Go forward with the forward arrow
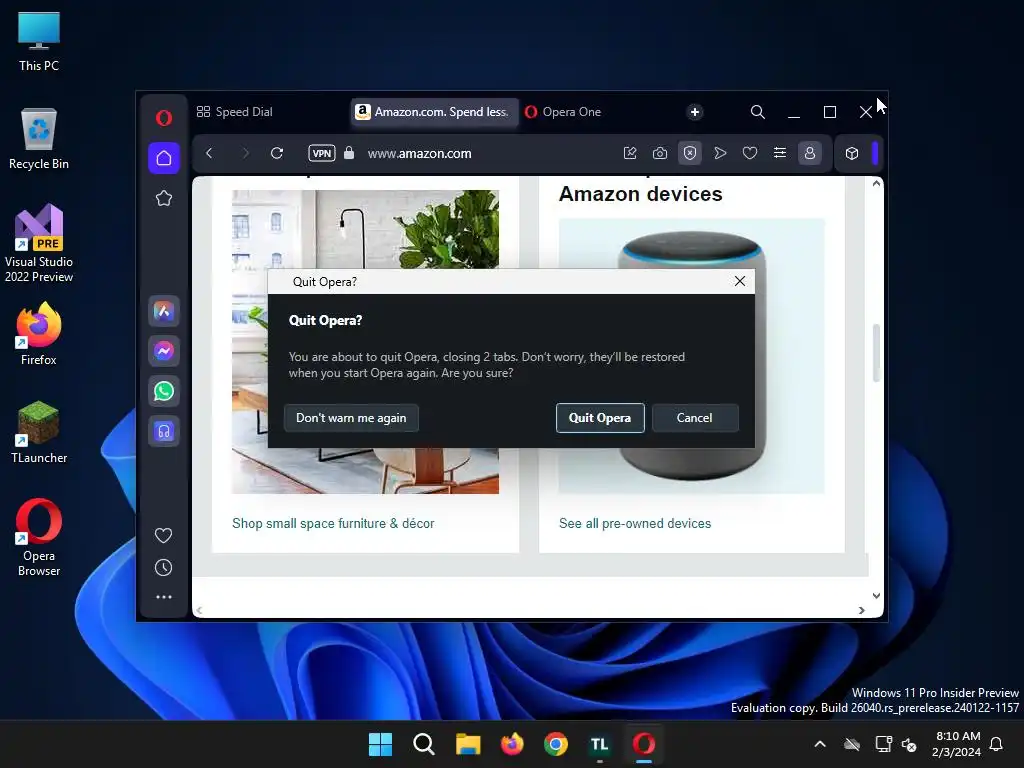Image resolution: width=1024 pixels, height=768 pixels. coord(246,153)
